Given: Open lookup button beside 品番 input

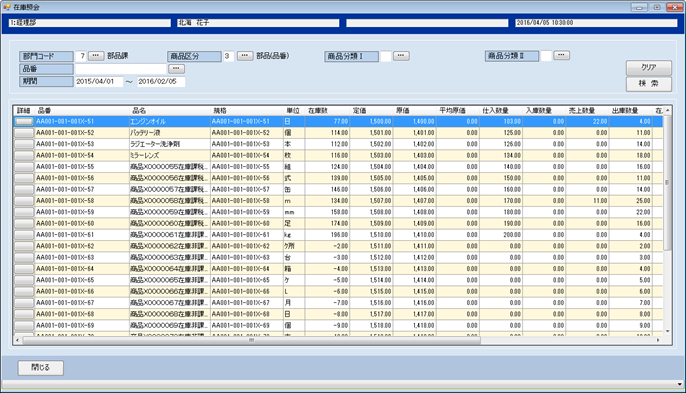Looking at the screenshot, I should 176,69.
